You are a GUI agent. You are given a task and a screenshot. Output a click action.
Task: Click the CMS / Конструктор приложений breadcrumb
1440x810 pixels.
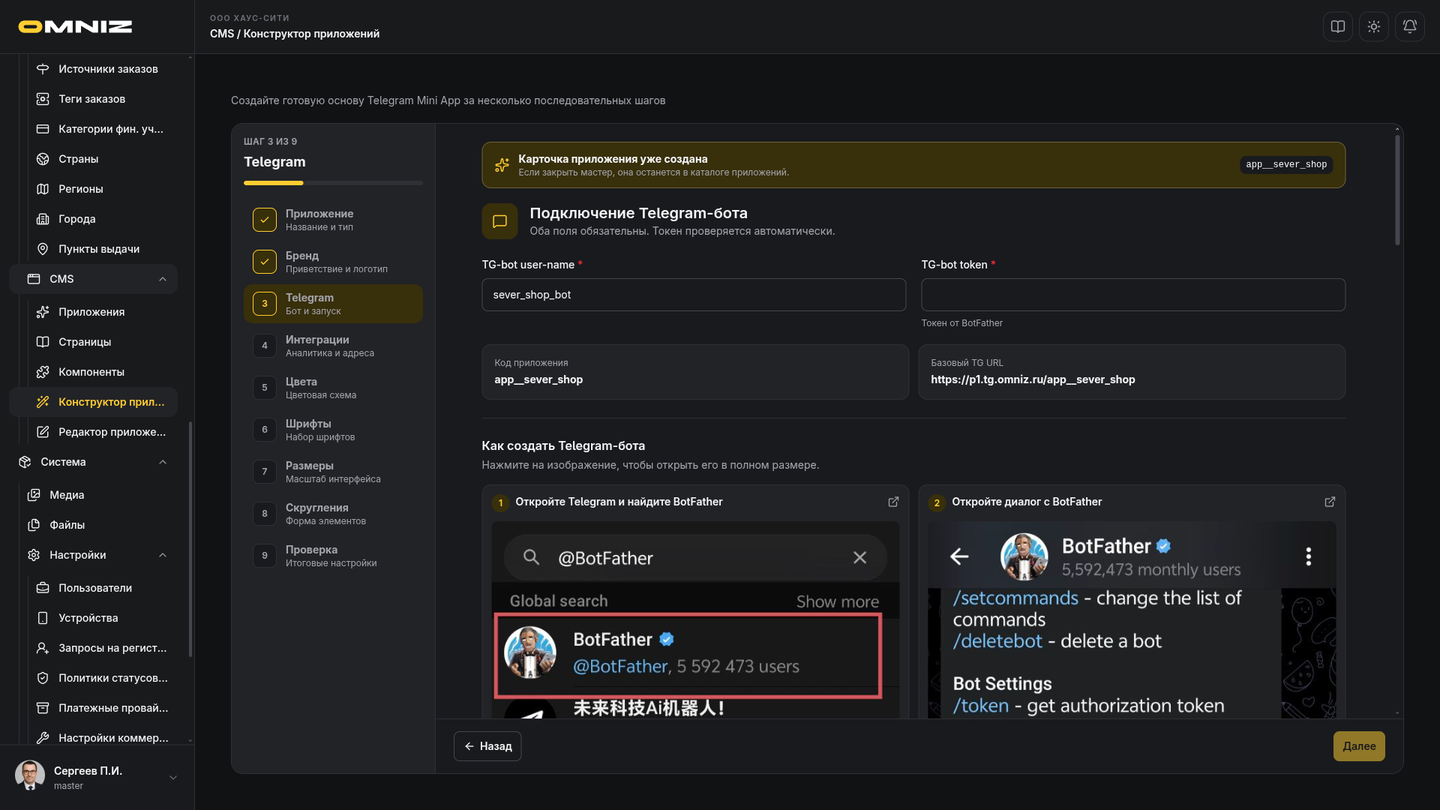pos(295,34)
